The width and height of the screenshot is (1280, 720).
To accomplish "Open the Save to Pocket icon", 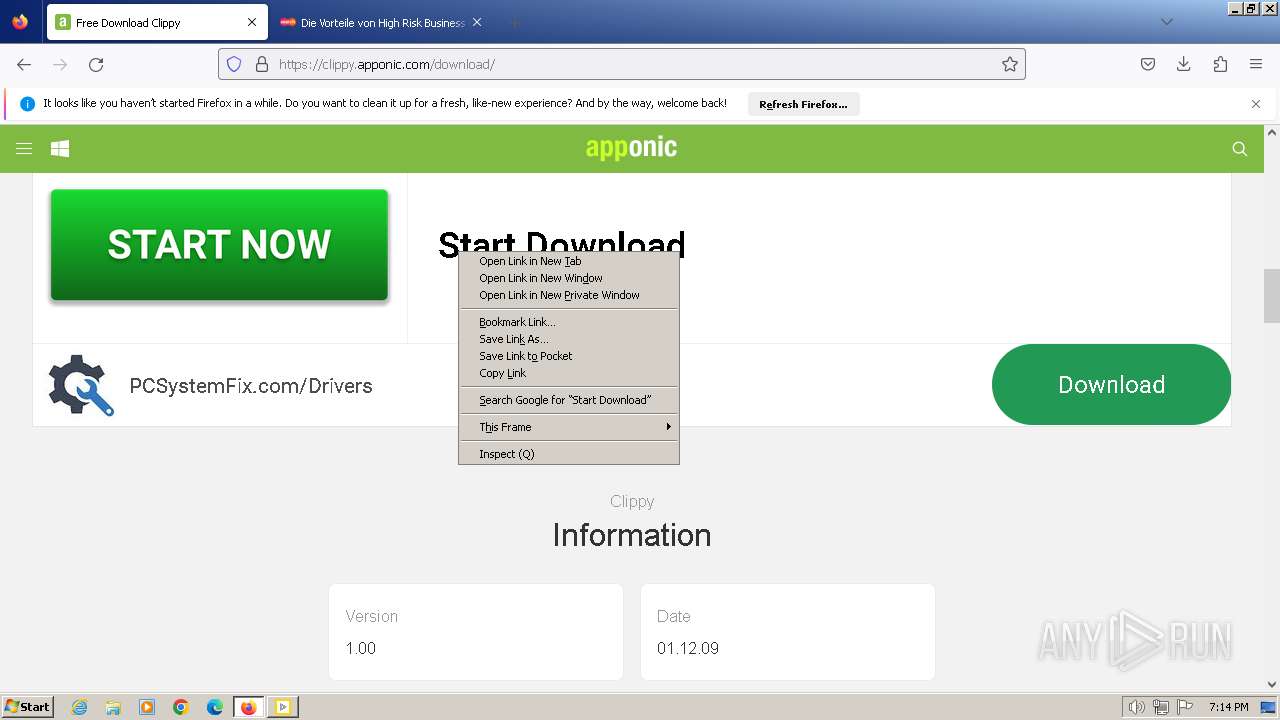I will pos(1148,64).
